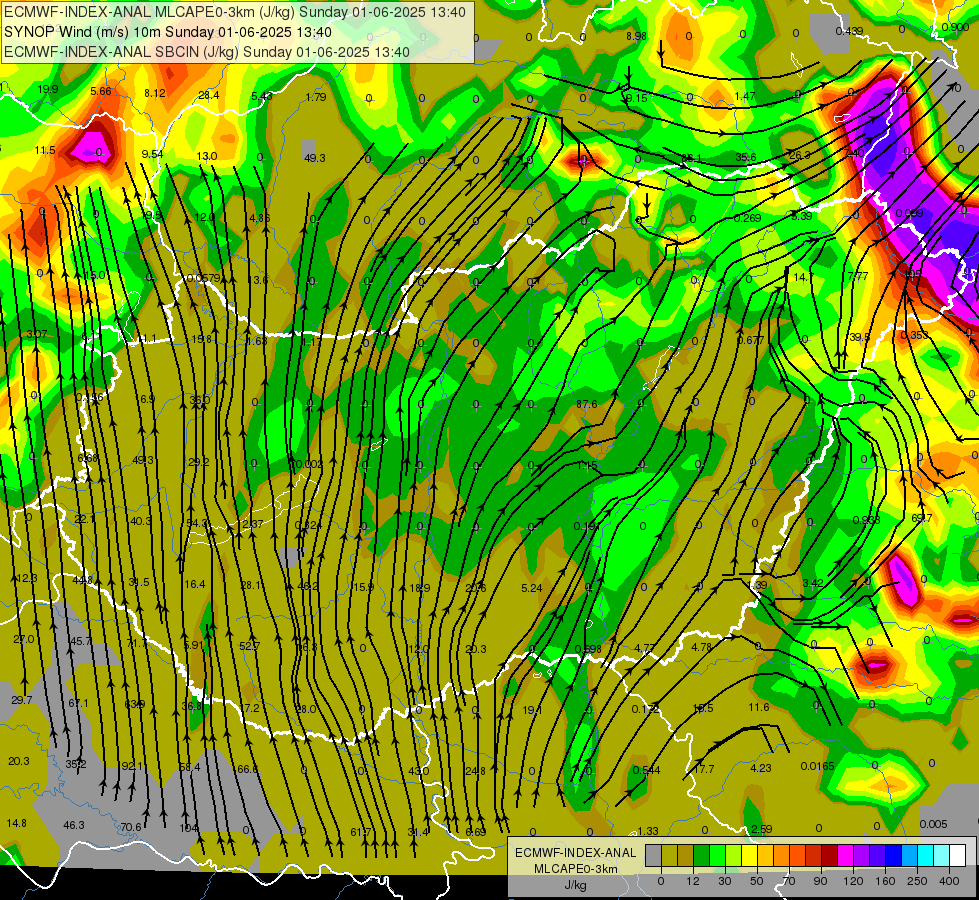The width and height of the screenshot is (979, 900).
Task: Click the map value '0.900'
Action: [955, 27]
